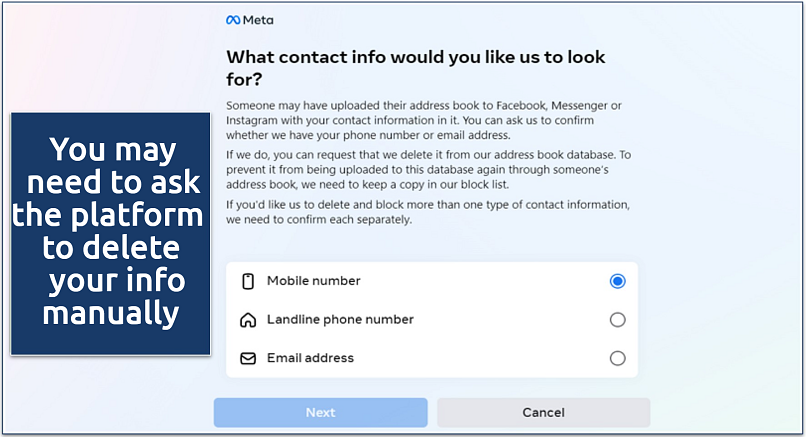Choose the Email address radio button

click(x=617, y=358)
